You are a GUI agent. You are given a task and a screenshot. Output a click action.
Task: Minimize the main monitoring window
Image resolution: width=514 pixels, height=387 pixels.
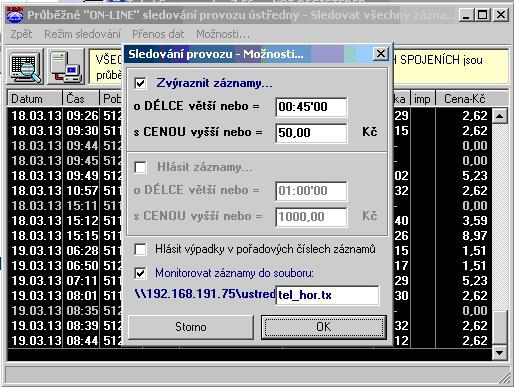tap(466, 15)
